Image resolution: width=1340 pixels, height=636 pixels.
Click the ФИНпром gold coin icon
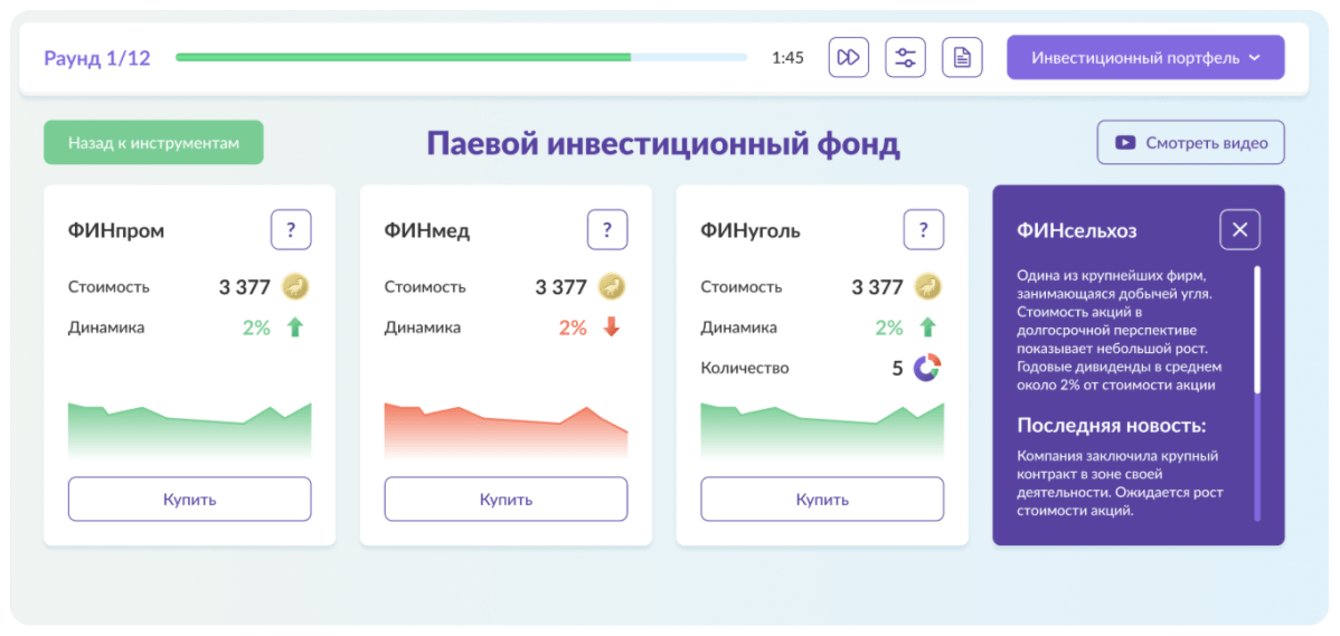point(295,287)
